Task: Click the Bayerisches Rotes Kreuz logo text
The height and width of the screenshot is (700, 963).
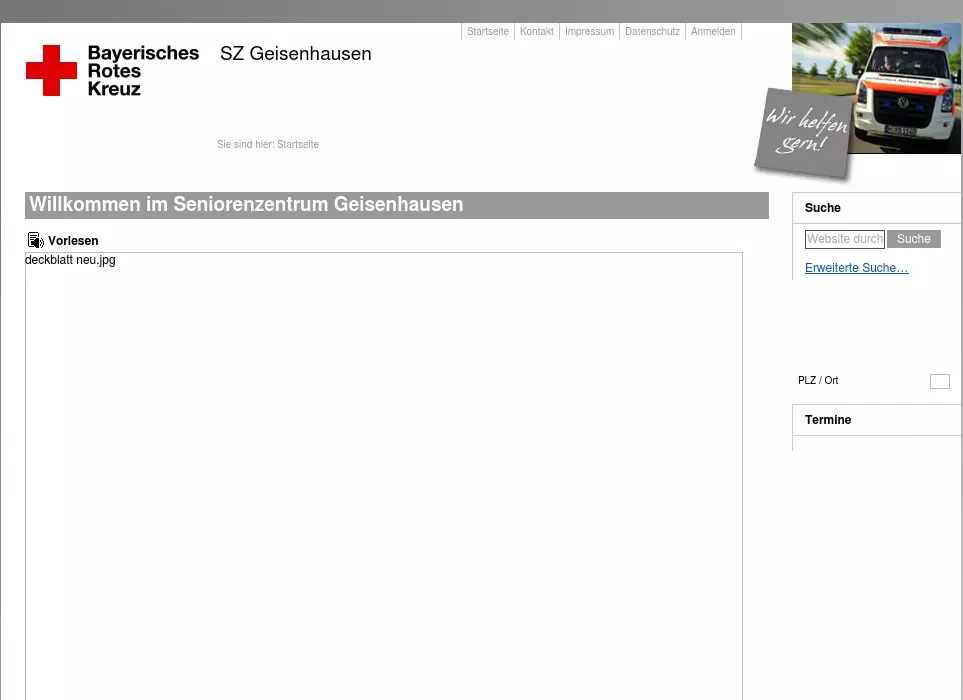Action: pyautogui.click(x=142, y=70)
